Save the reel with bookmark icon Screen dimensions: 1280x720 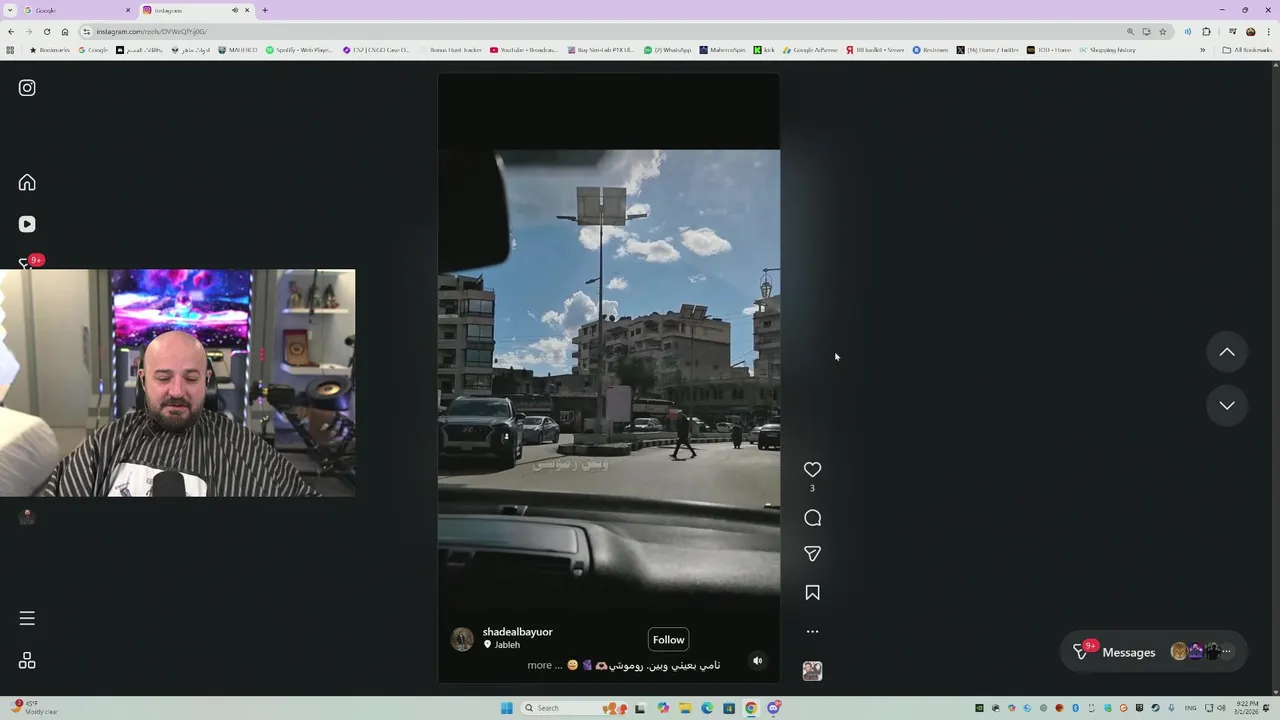pyautogui.click(x=812, y=593)
